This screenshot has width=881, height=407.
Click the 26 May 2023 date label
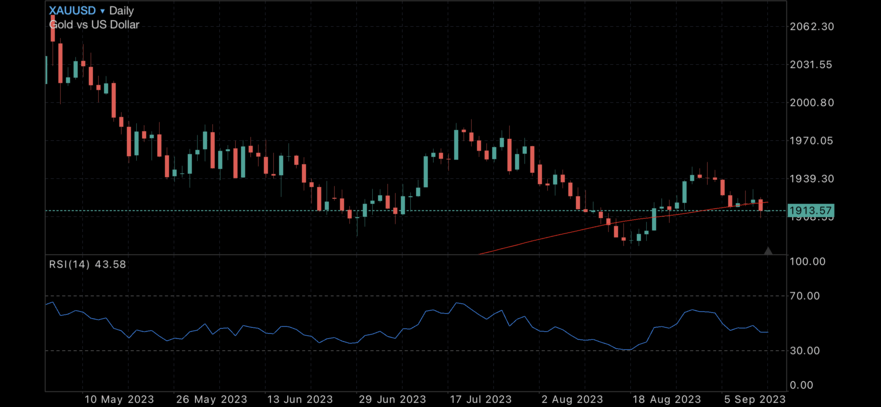click(211, 400)
